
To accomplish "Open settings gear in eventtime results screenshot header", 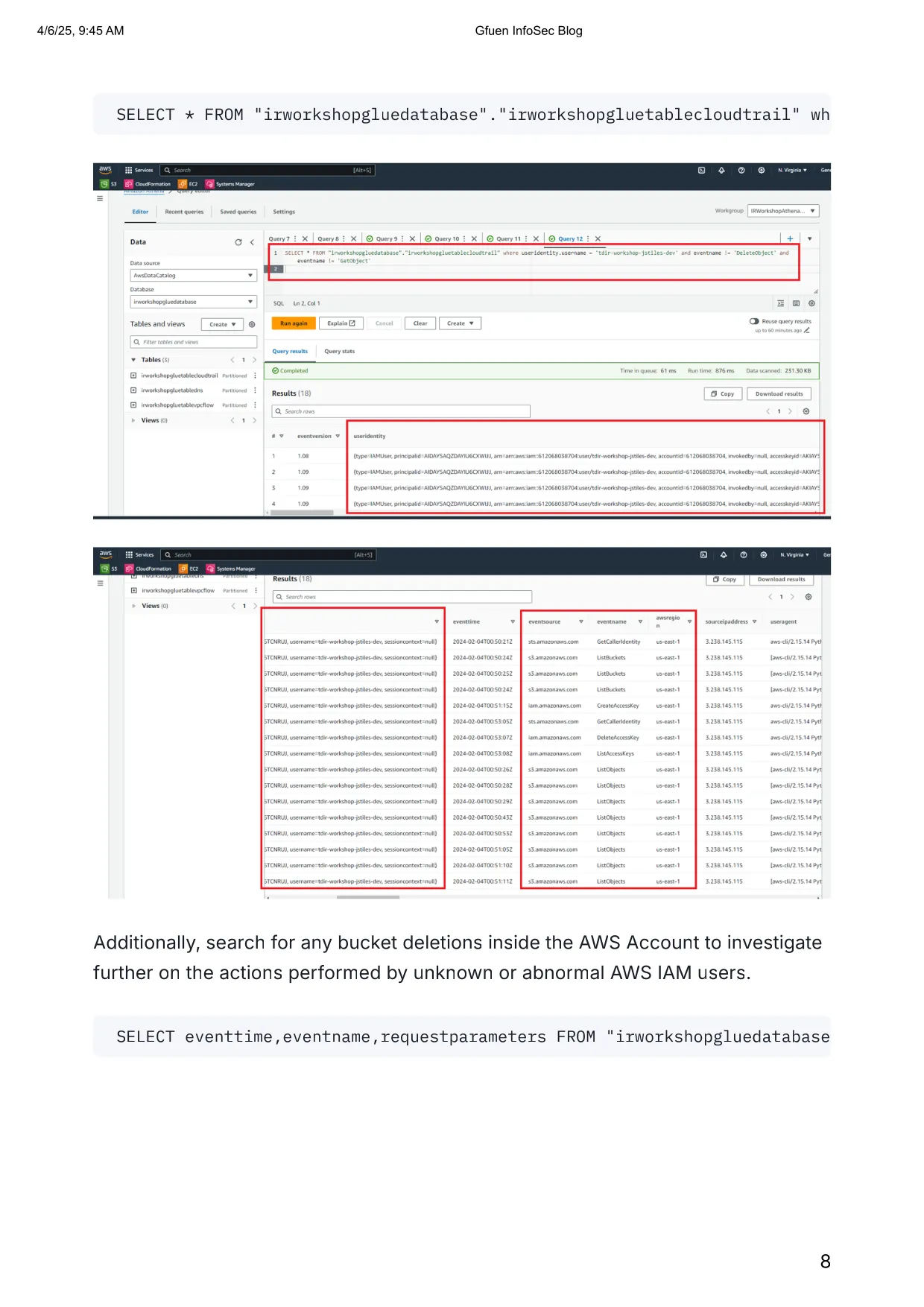I will tap(764, 554).
